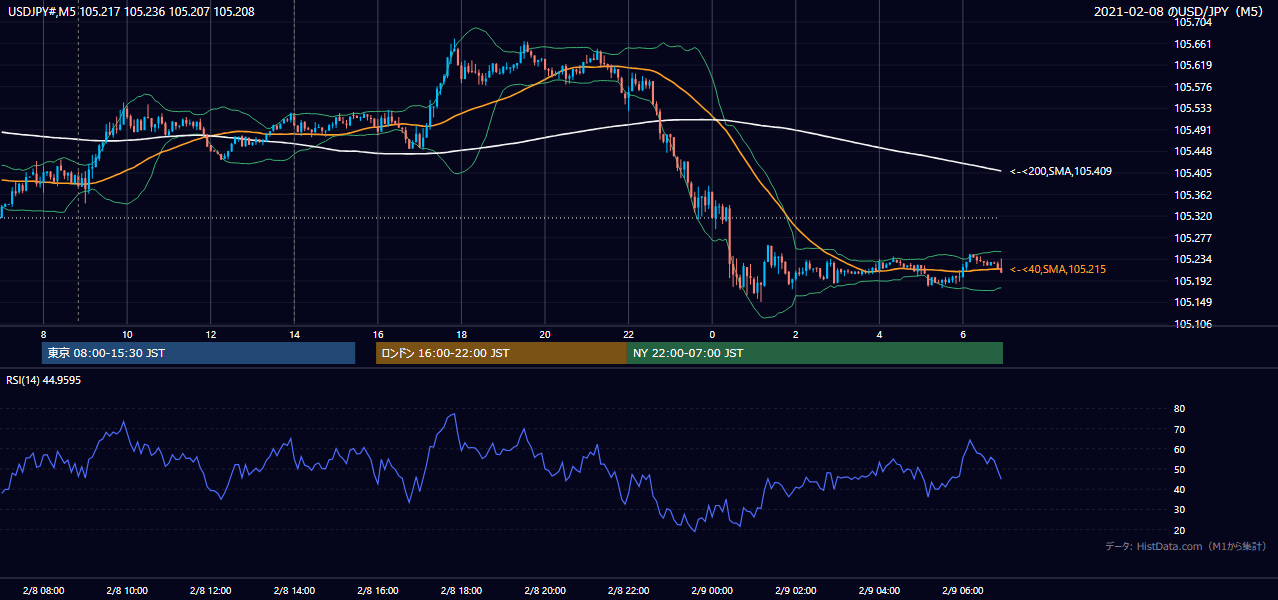
Task: Click price level 105.320 on the axis
Action: point(1193,216)
